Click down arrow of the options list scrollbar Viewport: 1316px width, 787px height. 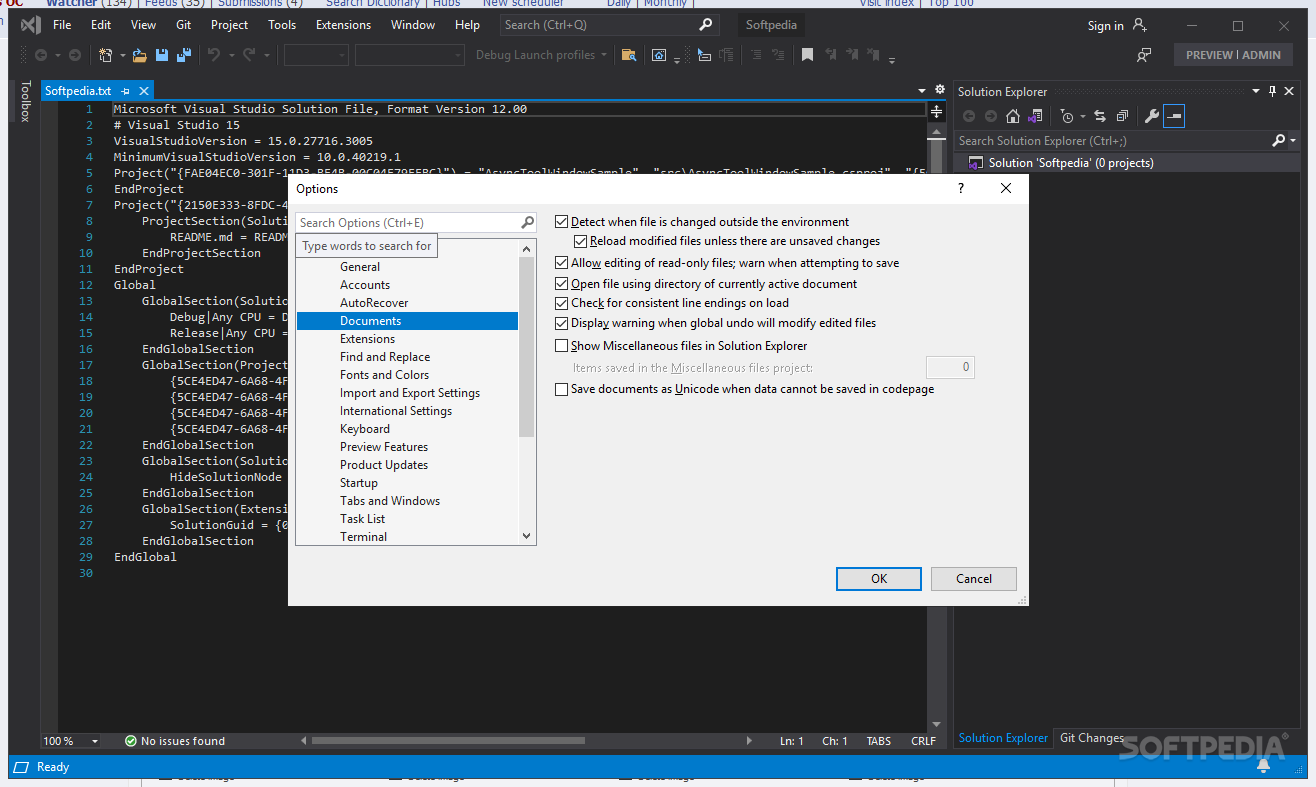coord(527,536)
